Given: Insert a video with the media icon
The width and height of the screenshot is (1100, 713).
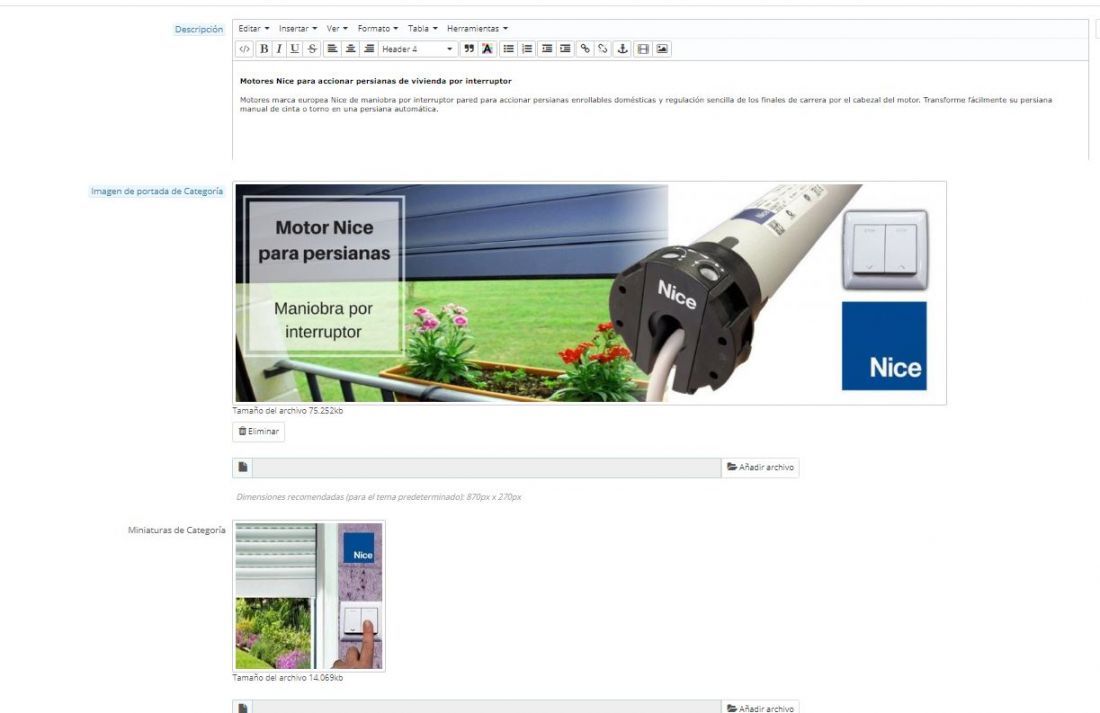Looking at the screenshot, I should point(643,49).
